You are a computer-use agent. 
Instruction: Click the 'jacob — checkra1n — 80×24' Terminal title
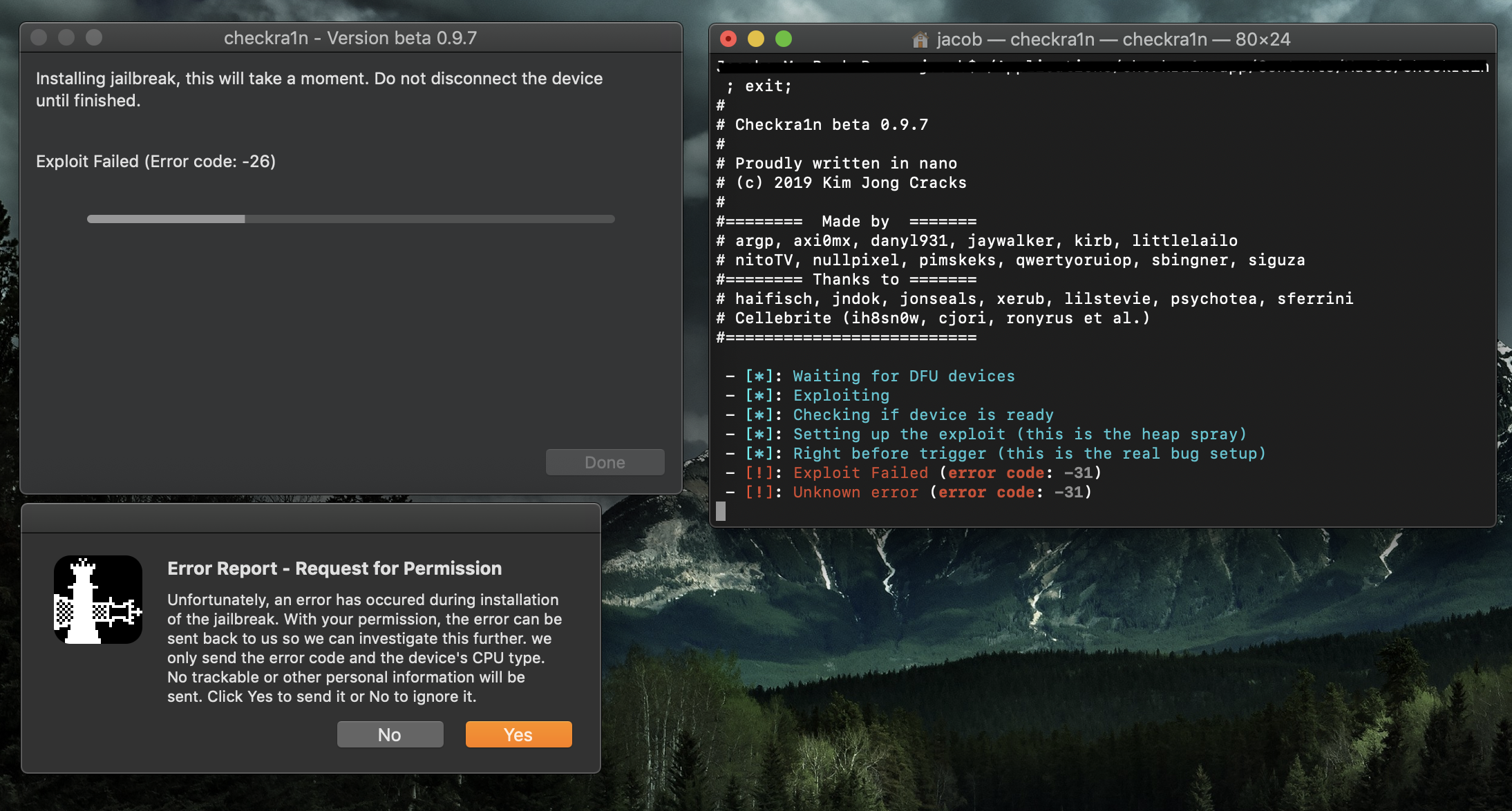point(1111,39)
